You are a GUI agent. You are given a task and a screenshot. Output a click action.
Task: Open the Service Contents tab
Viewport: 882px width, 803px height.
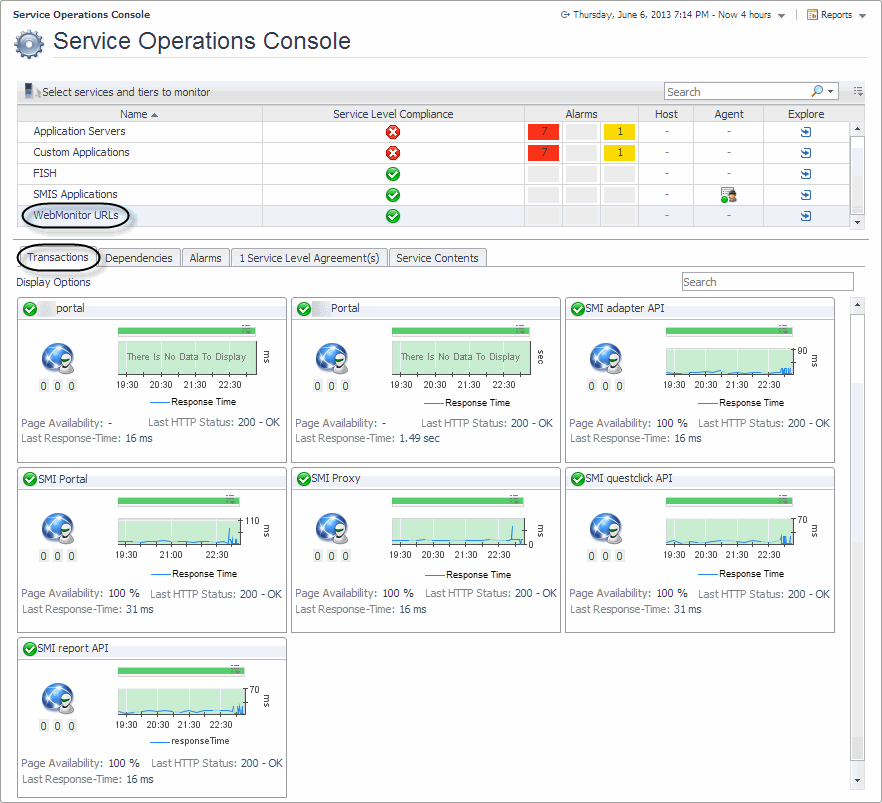[x=437, y=258]
